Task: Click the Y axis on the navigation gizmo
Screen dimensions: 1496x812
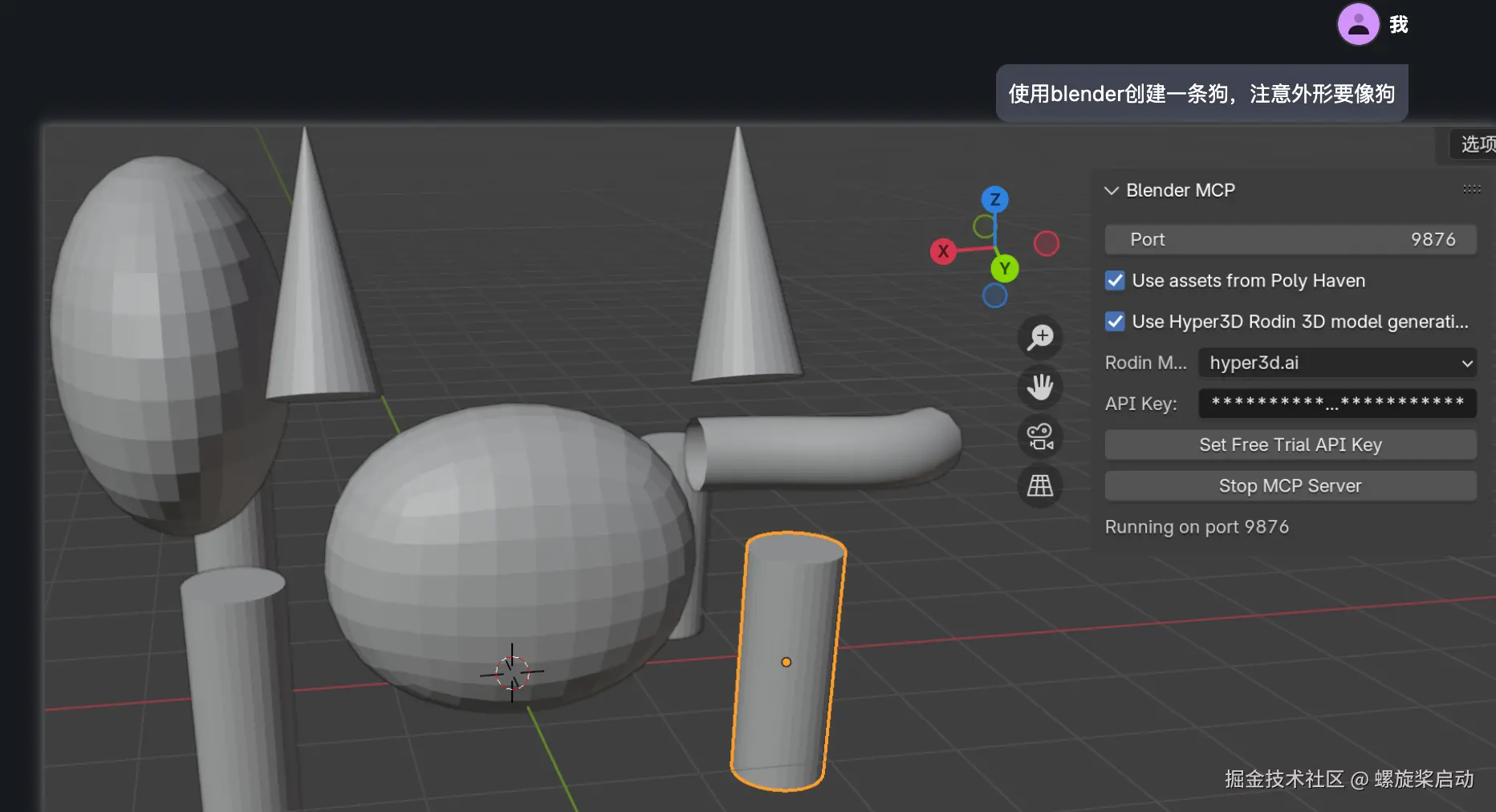Action: tap(1005, 268)
